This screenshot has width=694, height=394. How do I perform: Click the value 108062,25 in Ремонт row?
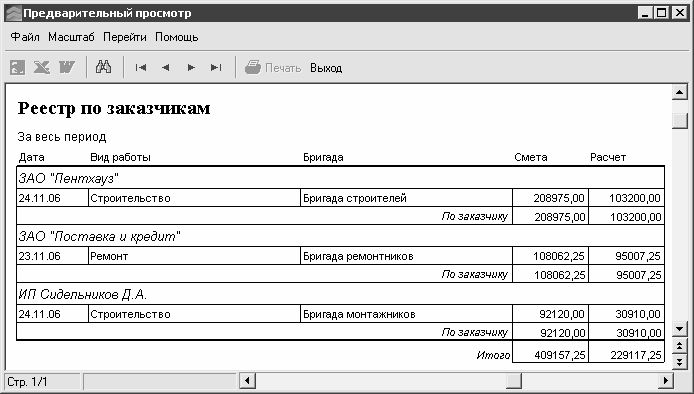point(551,256)
